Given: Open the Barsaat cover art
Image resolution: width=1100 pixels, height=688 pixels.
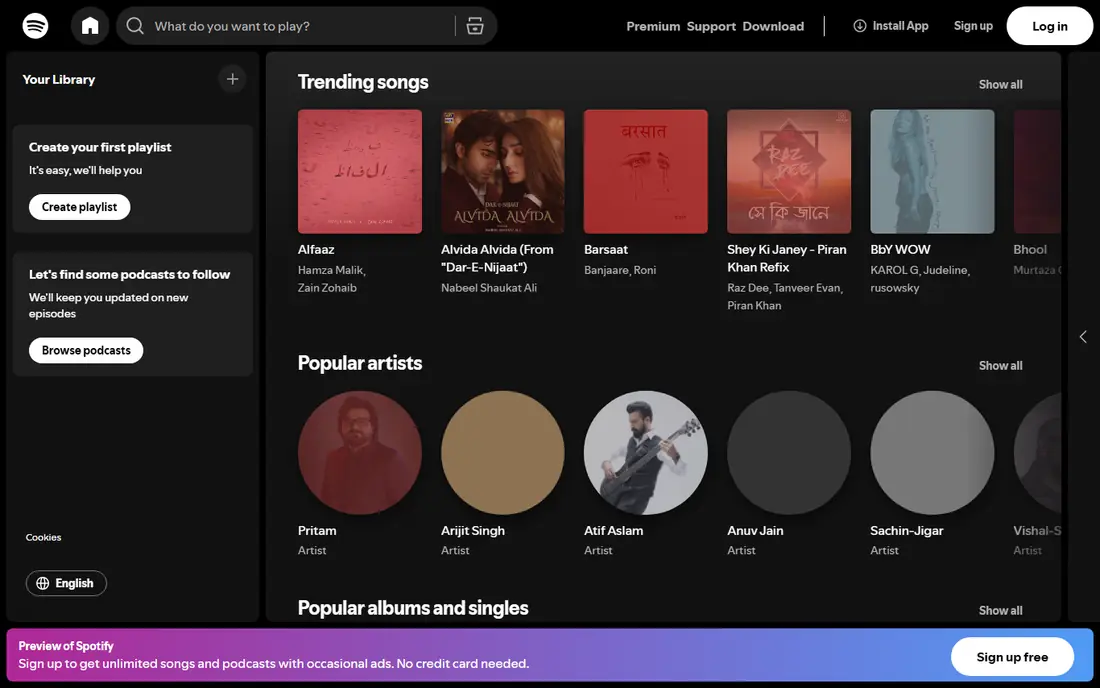Looking at the screenshot, I should (x=646, y=171).
